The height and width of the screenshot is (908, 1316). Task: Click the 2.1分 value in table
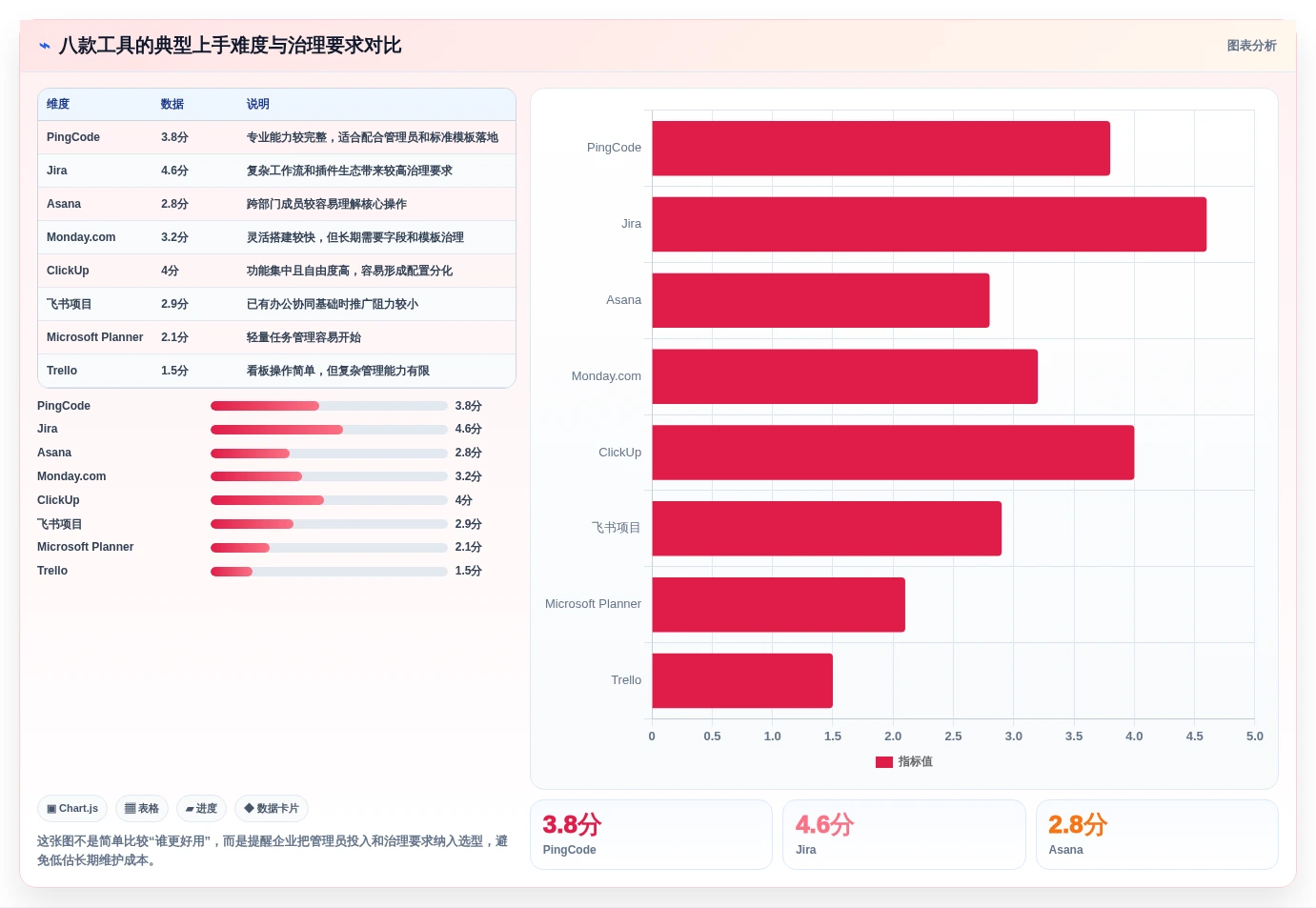[174, 337]
